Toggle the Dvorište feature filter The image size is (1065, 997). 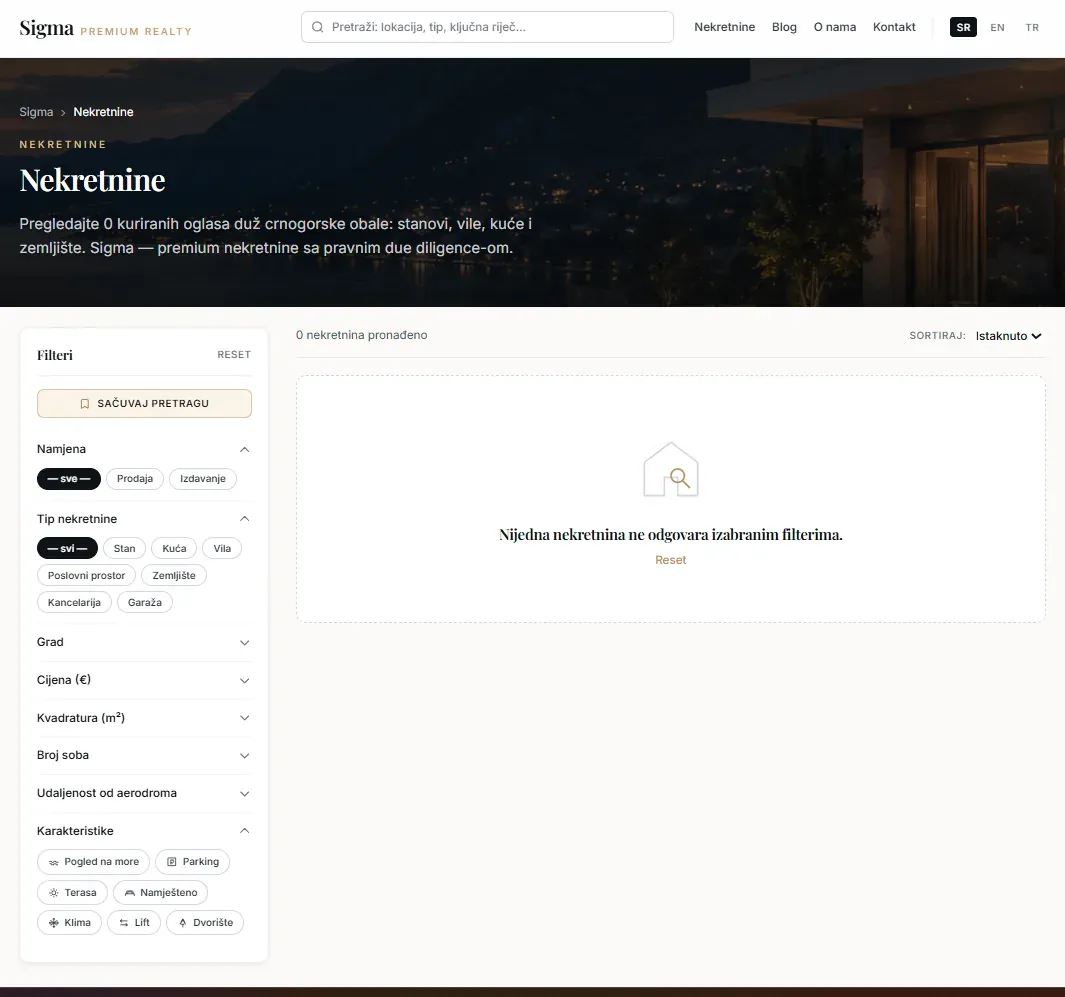pos(205,922)
